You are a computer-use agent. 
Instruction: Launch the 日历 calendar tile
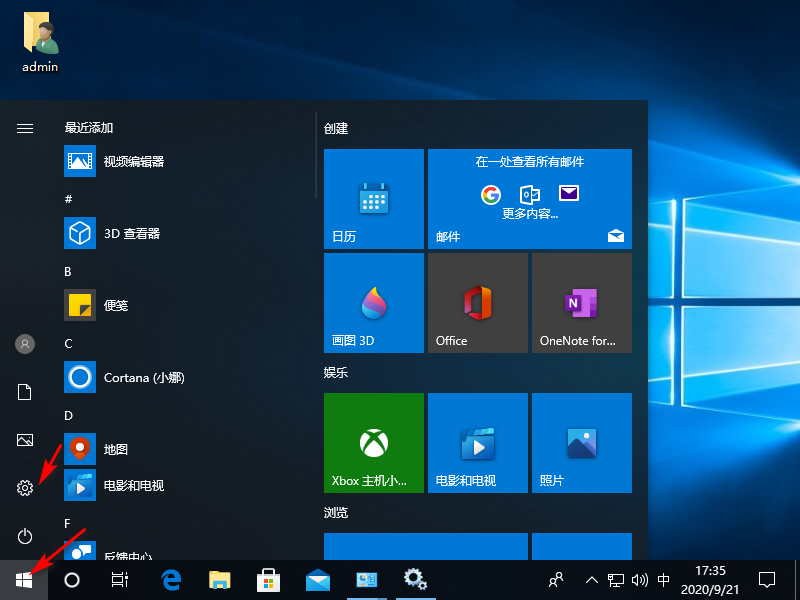[x=374, y=199]
